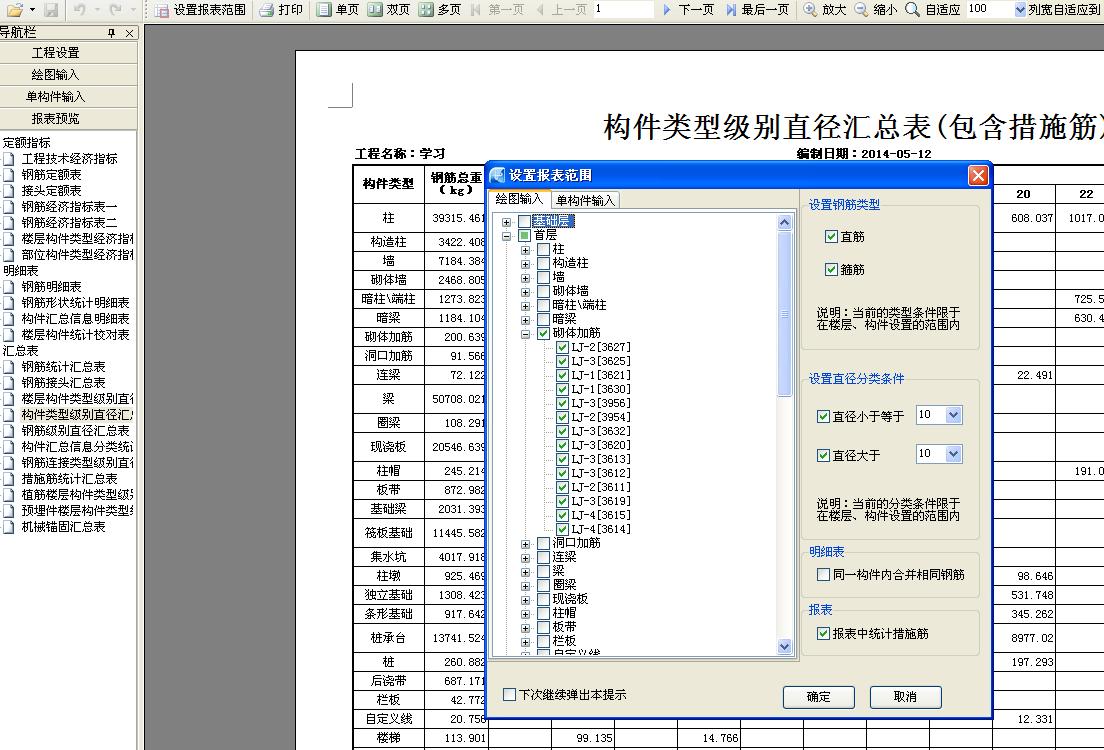
Task: Open the 设置报表范围 toolbar button
Action: (x=201, y=9)
